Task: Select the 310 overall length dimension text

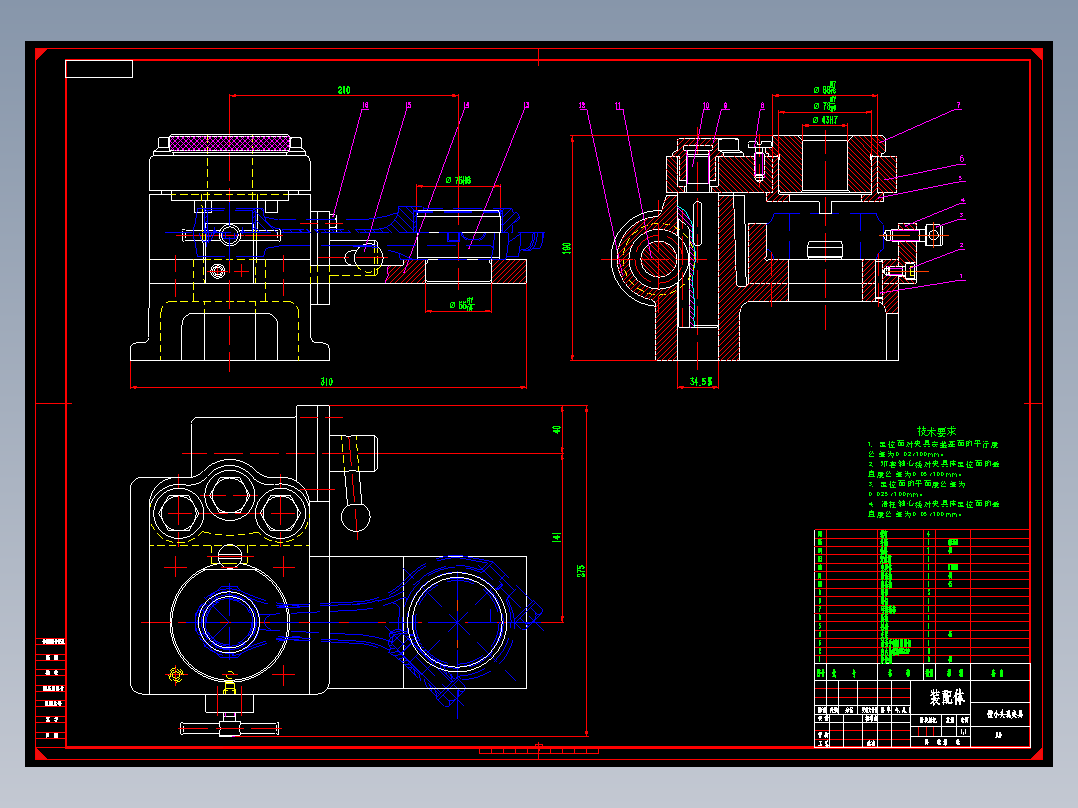Action: pos(327,382)
